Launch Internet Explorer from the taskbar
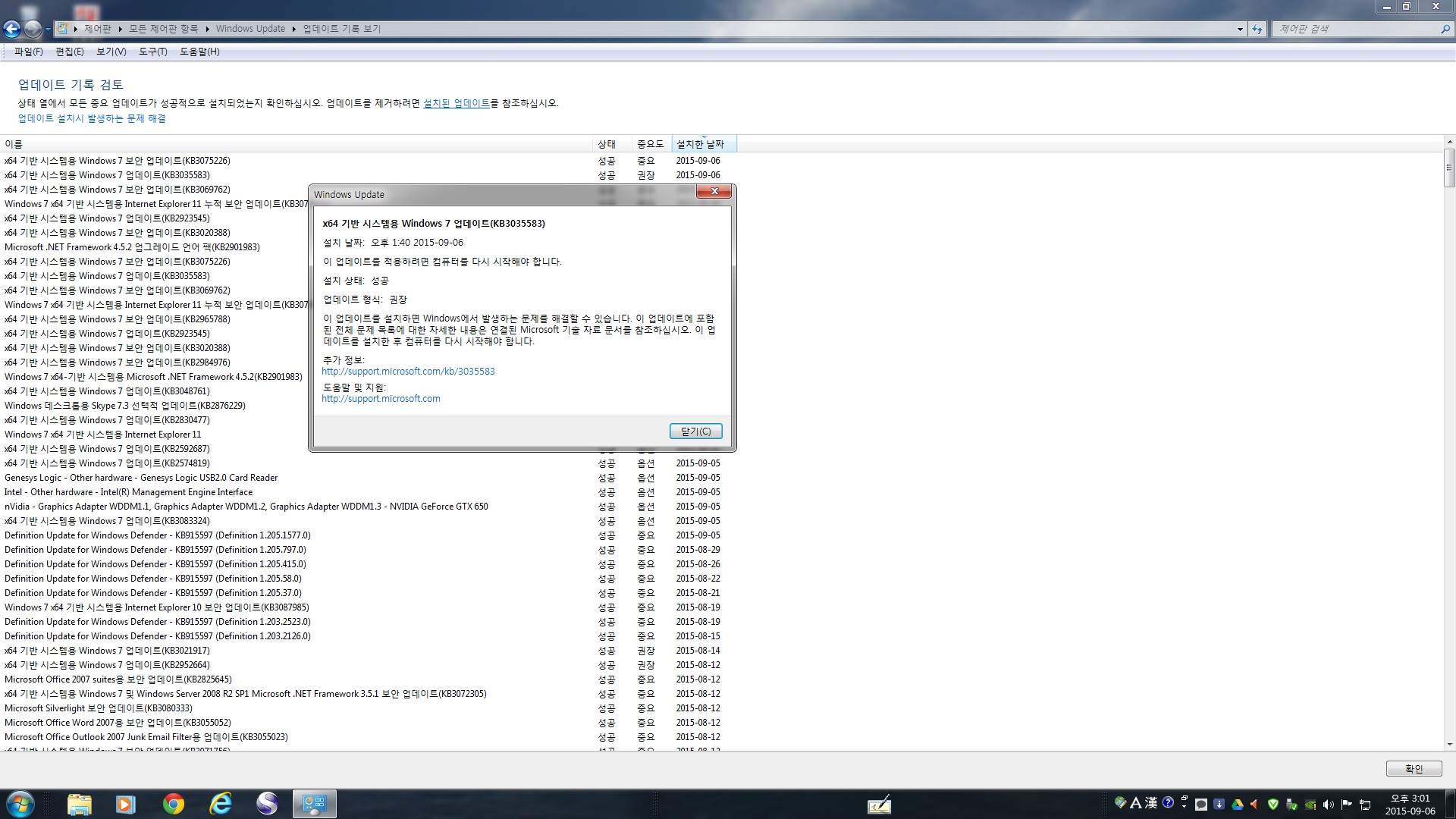This screenshot has height=819, width=1456. pyautogui.click(x=221, y=804)
